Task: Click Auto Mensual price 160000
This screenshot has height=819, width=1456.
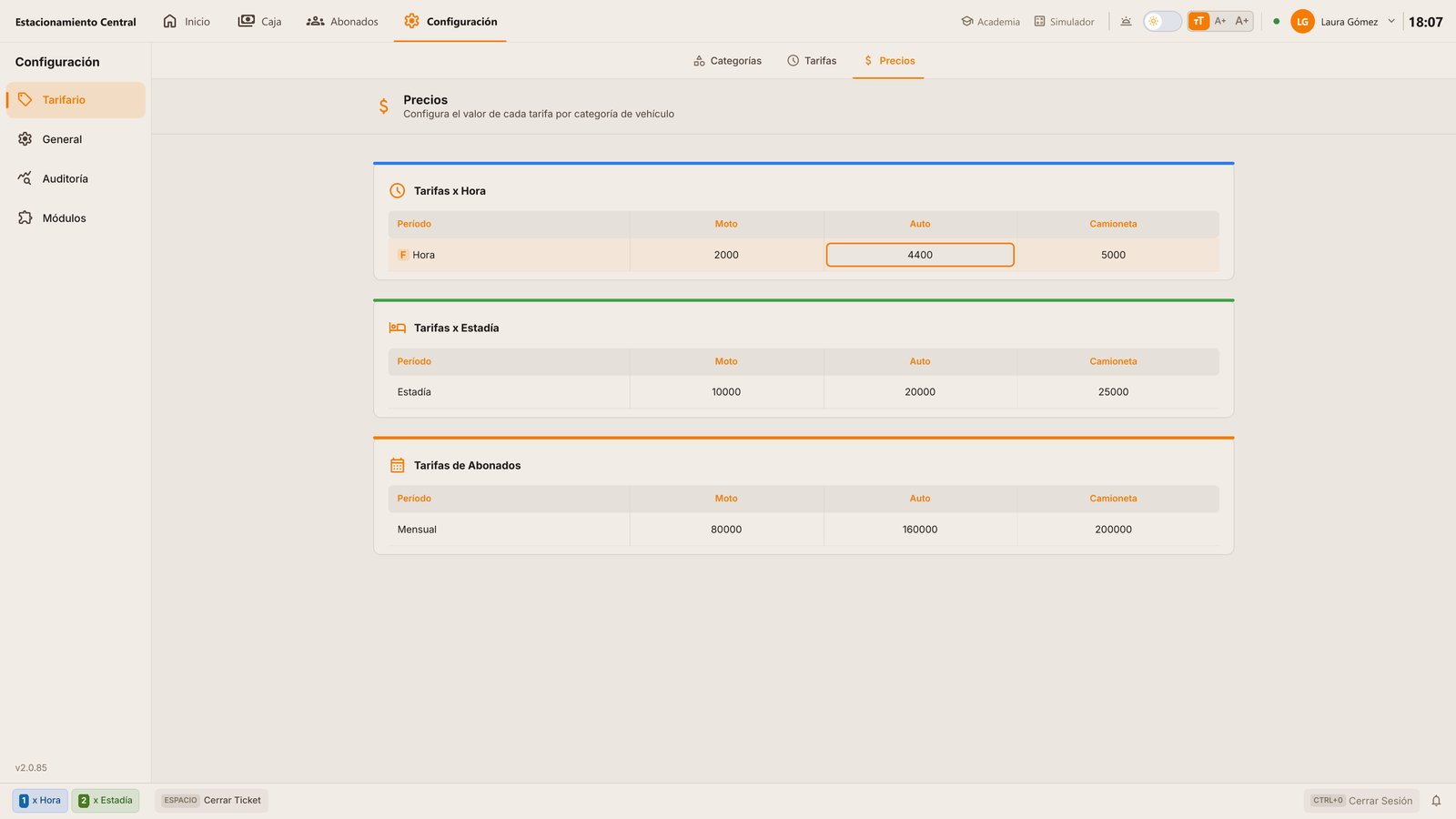Action: (920, 530)
